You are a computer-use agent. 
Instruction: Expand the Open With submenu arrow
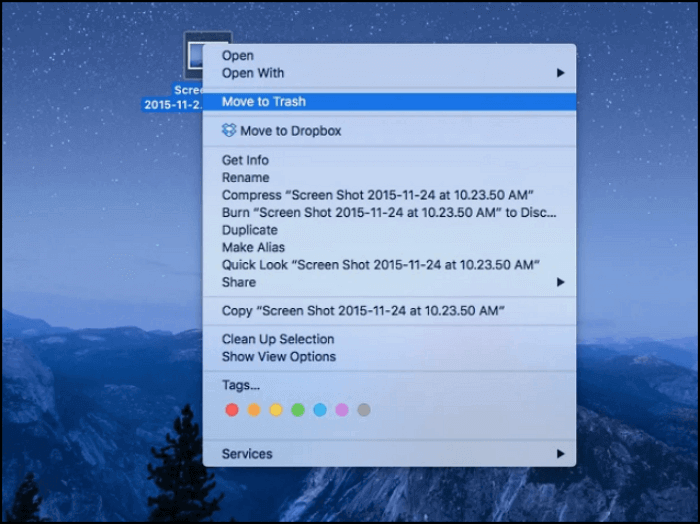(x=561, y=73)
